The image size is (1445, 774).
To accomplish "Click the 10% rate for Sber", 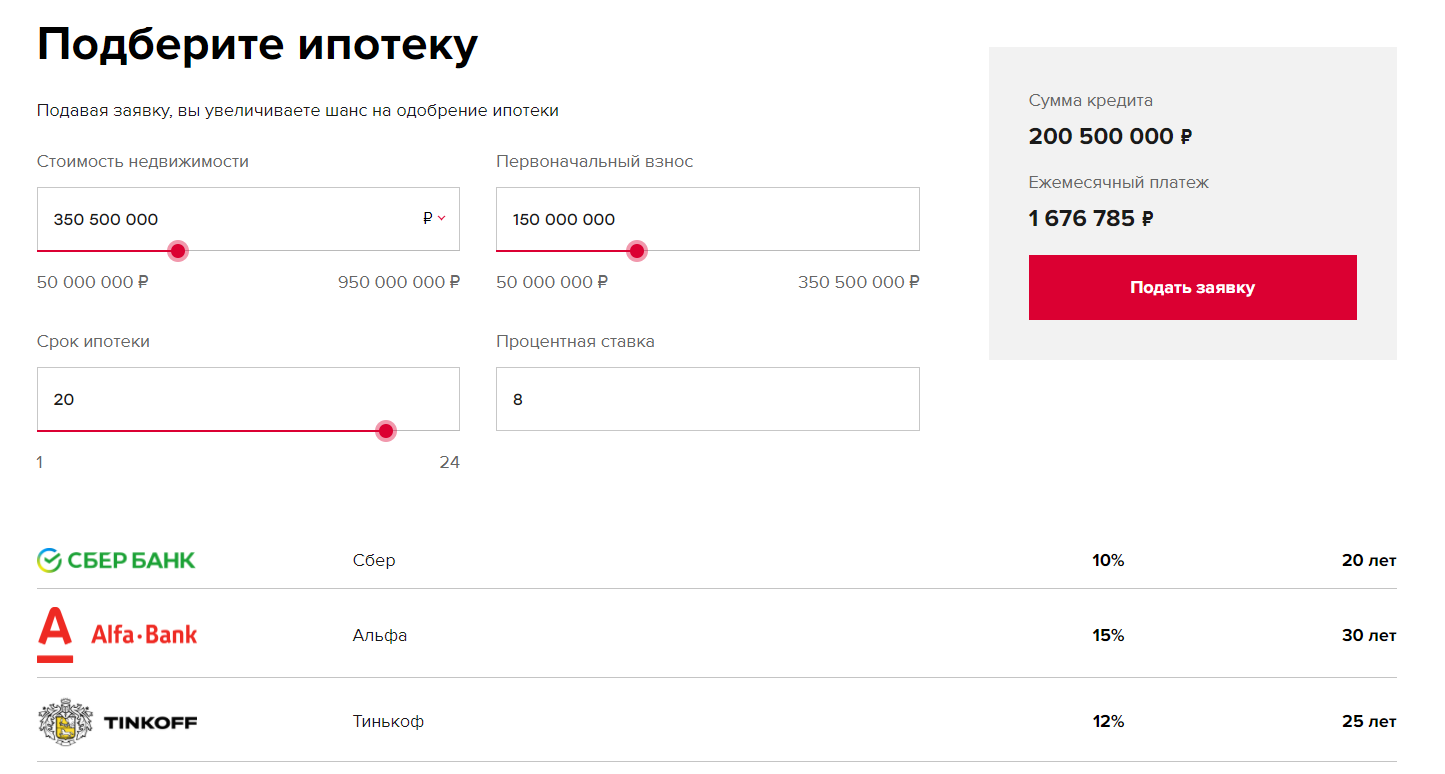I will tap(1108, 560).
